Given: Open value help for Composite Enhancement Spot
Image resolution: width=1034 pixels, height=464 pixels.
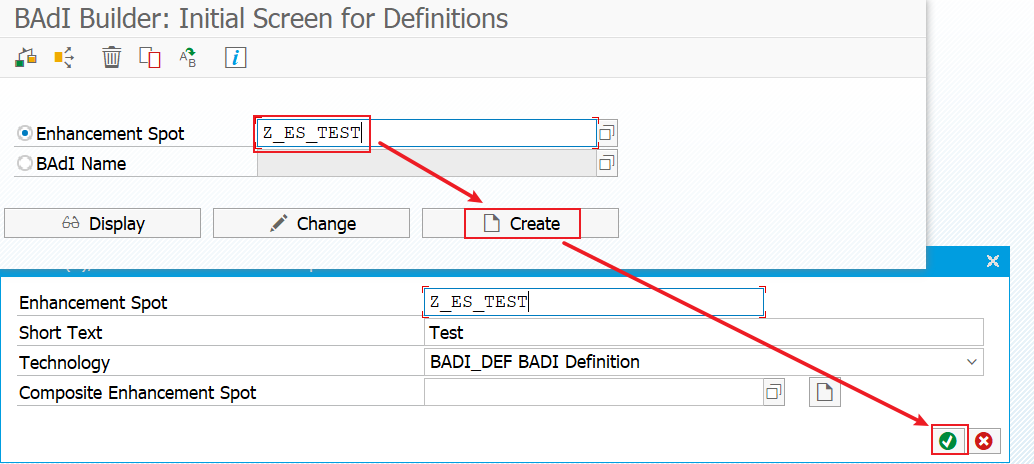Looking at the screenshot, I should (774, 393).
